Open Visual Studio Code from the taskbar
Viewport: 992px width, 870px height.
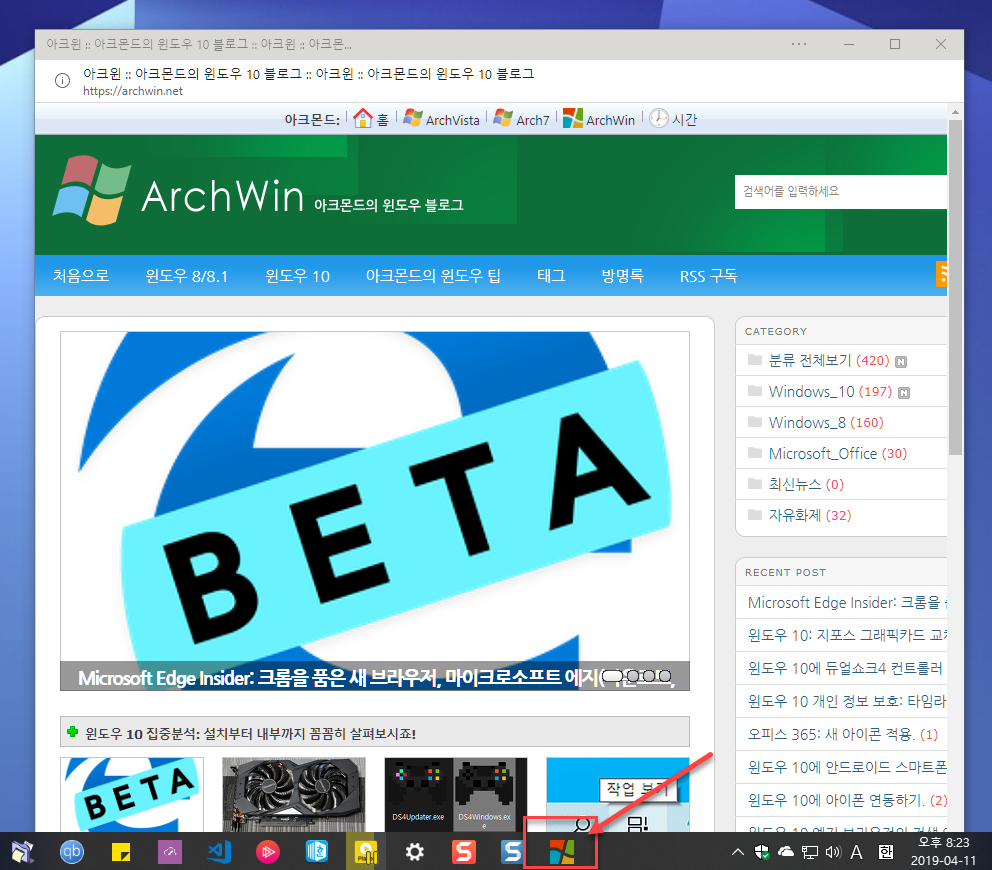point(219,852)
